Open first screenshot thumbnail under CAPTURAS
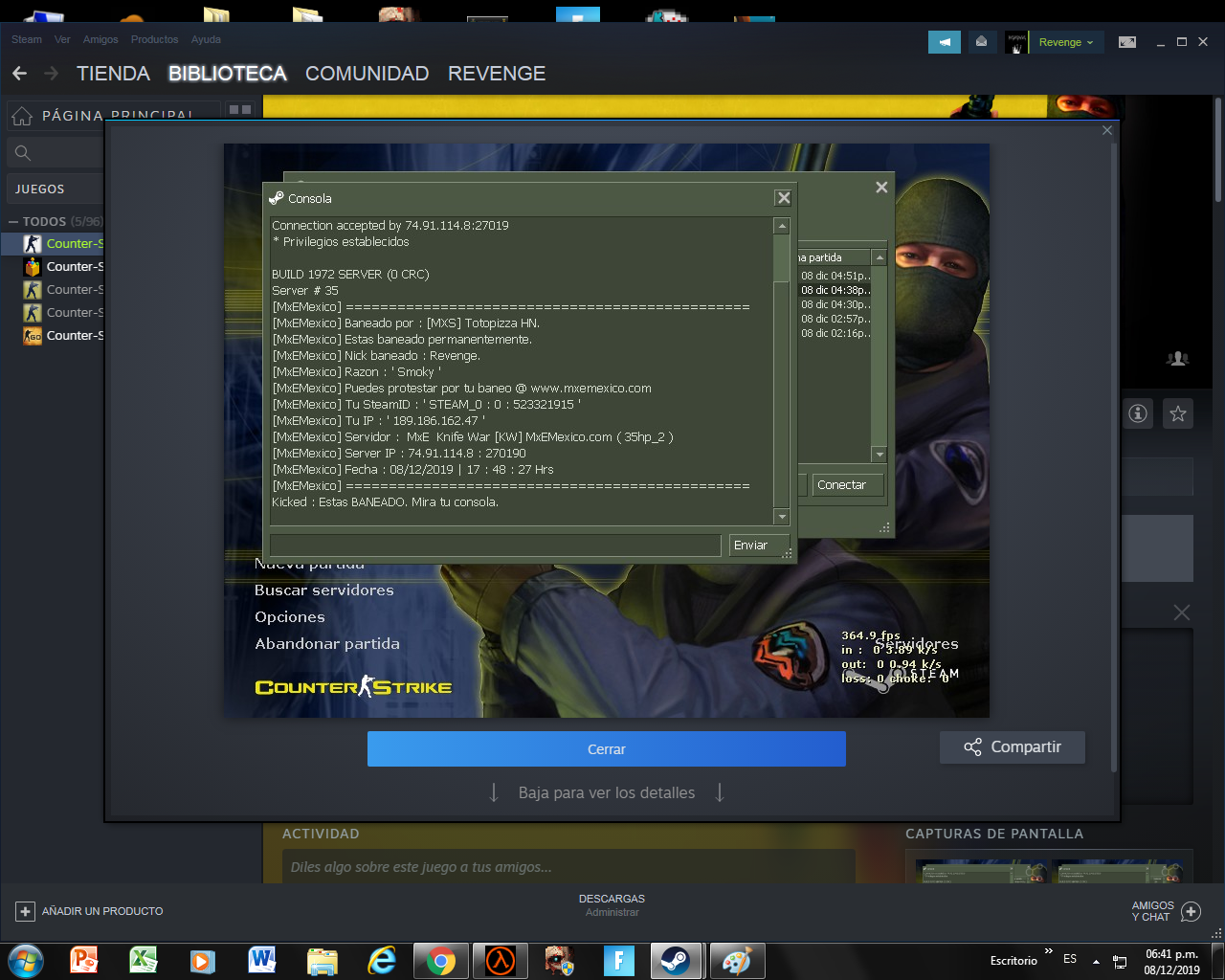 [981, 871]
